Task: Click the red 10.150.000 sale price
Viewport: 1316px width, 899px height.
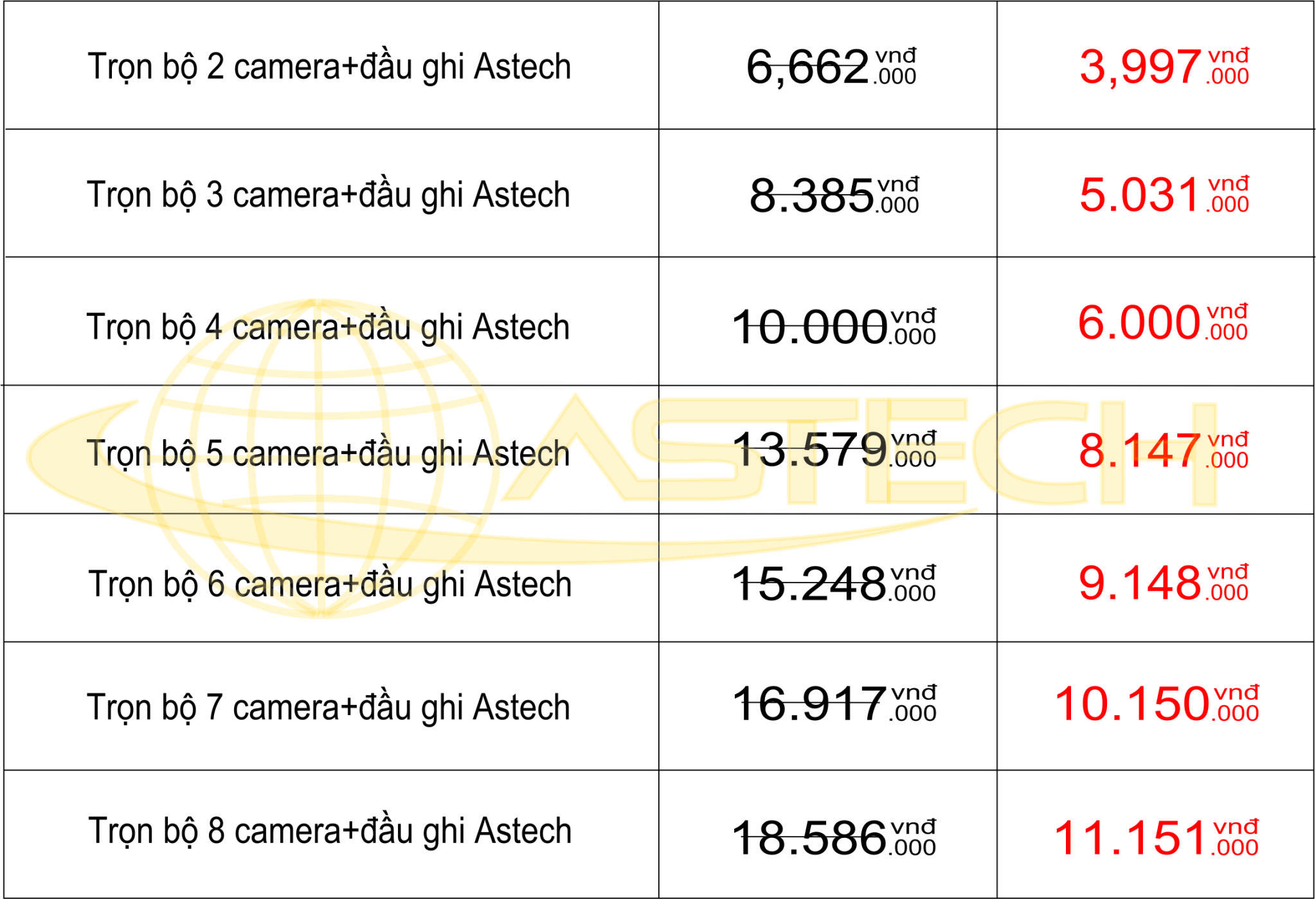Action: click(x=1157, y=704)
